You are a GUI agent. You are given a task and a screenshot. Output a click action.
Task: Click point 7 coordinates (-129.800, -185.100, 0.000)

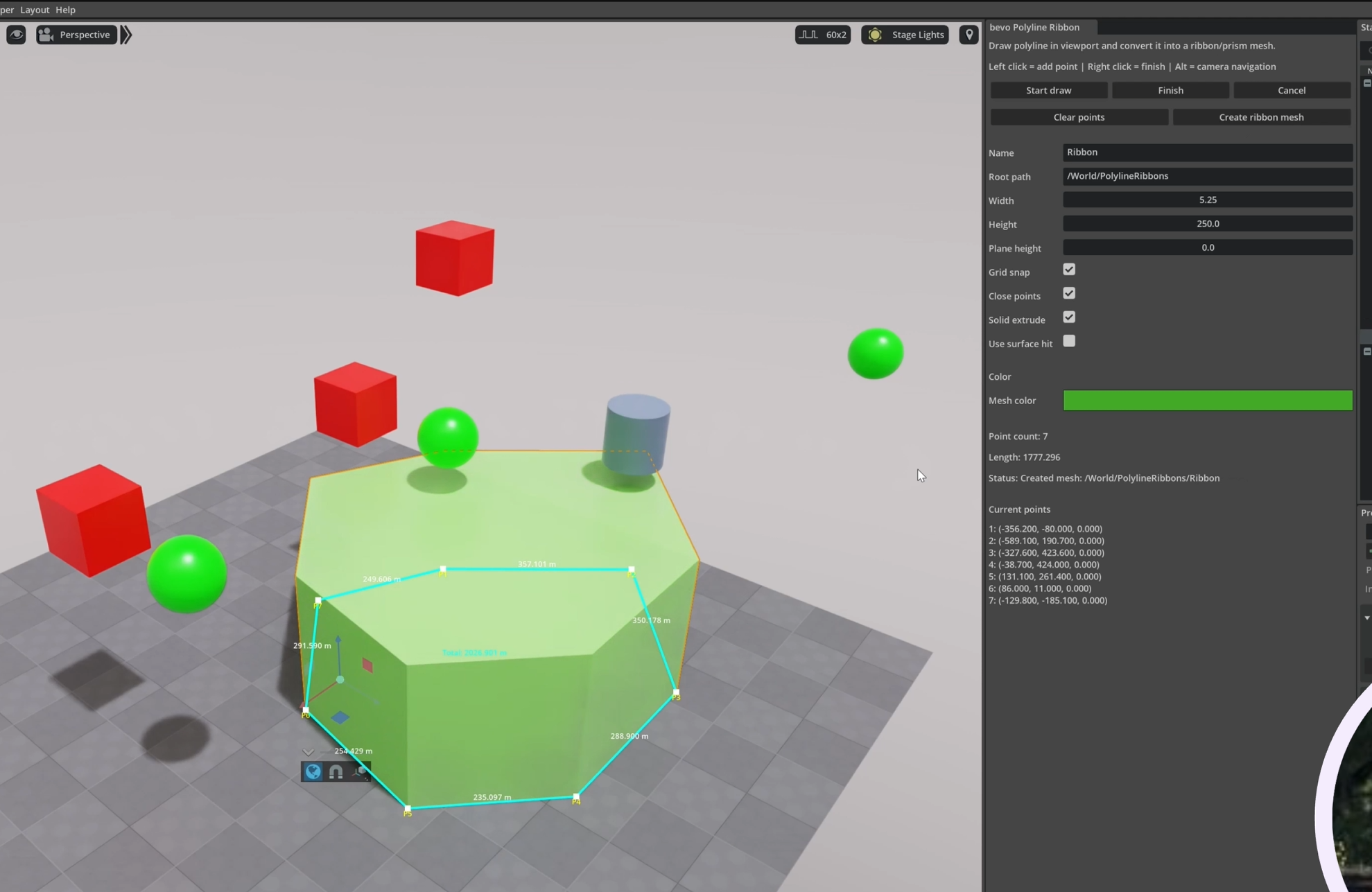click(x=1048, y=600)
